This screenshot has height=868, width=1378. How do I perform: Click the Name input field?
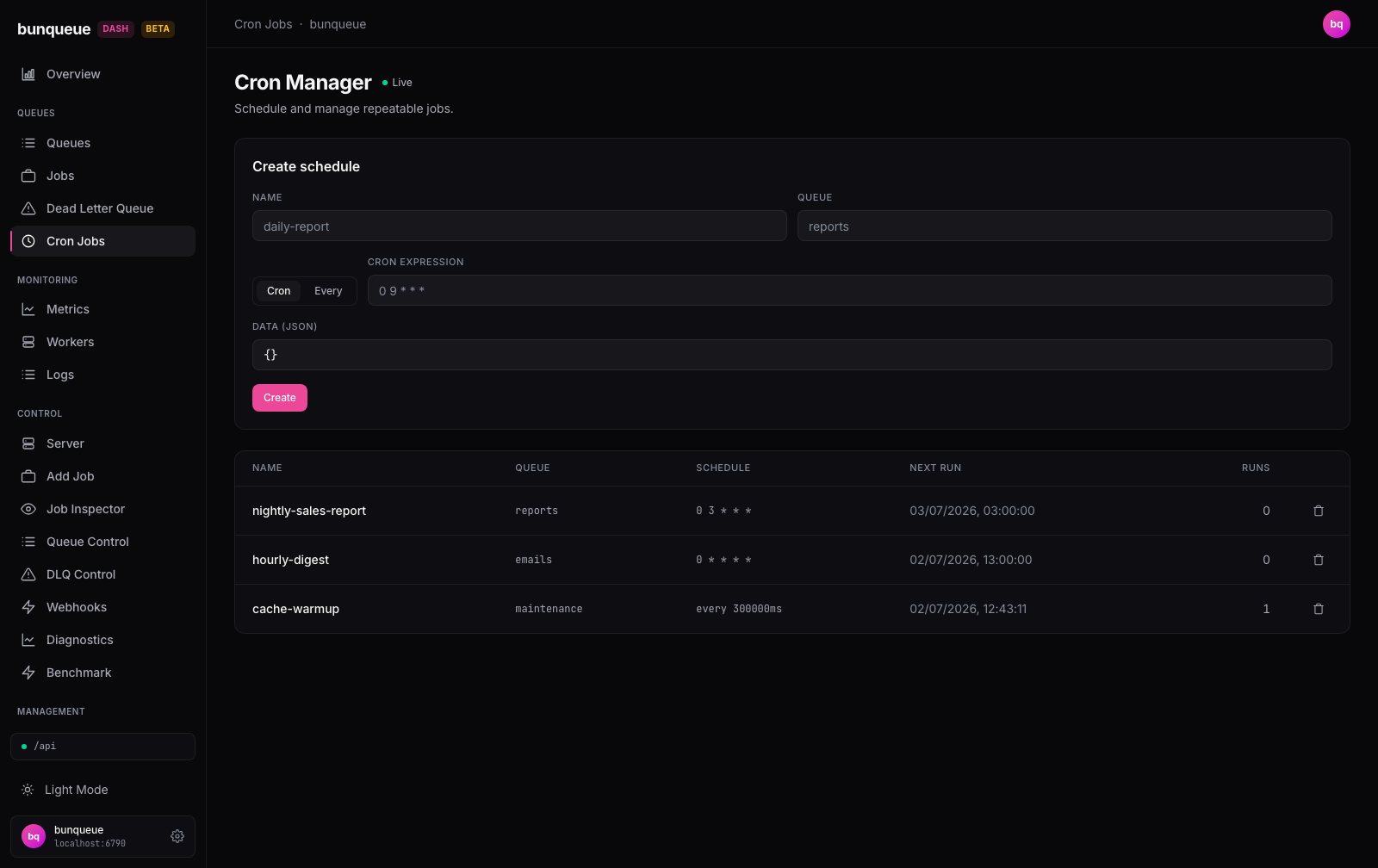[519, 226]
